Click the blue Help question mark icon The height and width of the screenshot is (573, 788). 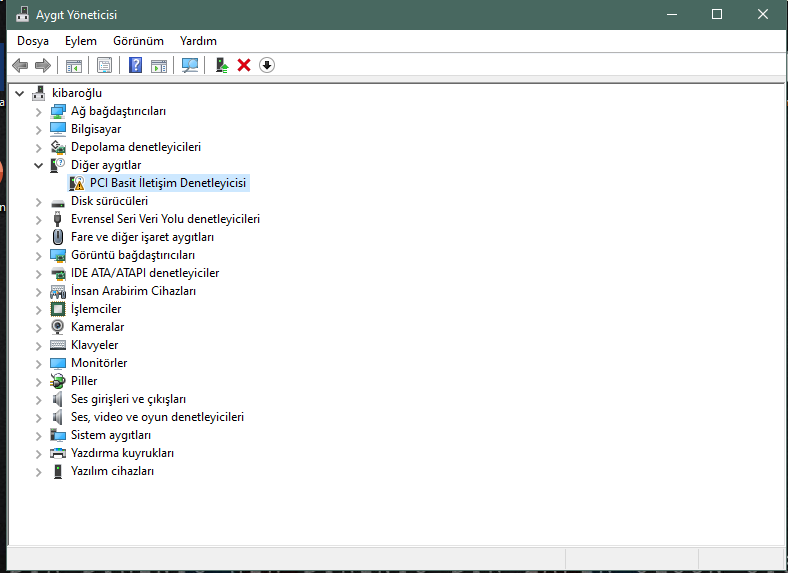[x=136, y=65]
